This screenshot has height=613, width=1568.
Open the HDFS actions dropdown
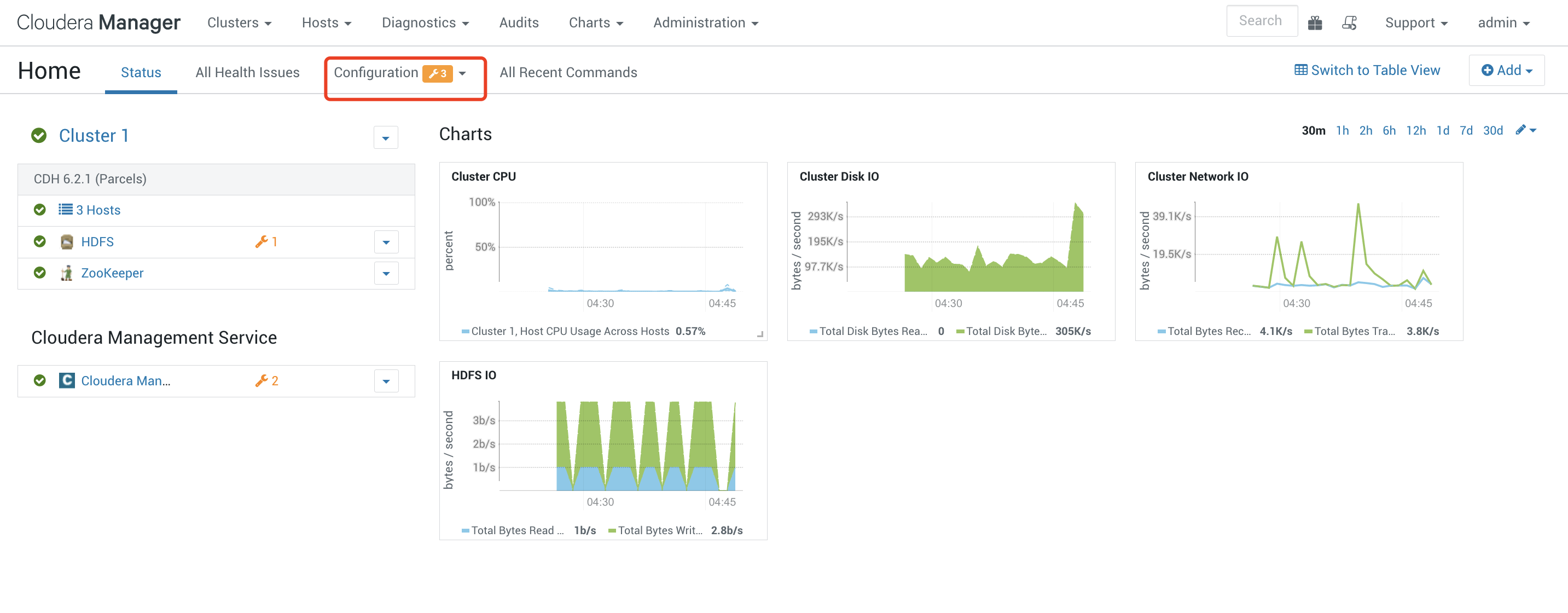click(x=386, y=242)
